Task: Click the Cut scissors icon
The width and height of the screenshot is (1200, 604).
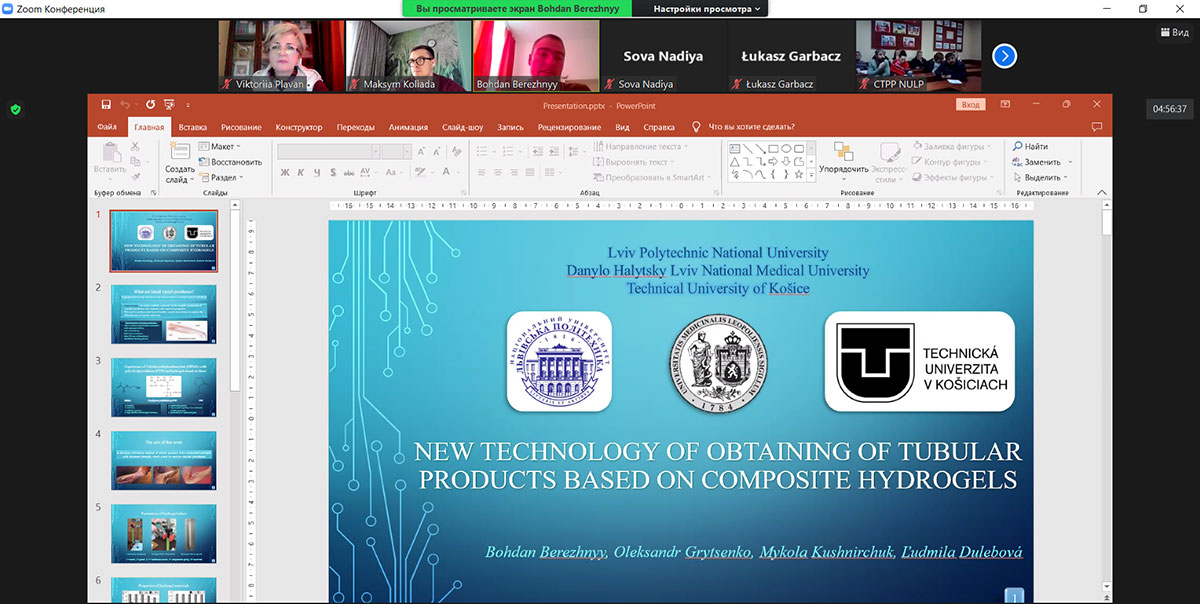Action: point(134,148)
